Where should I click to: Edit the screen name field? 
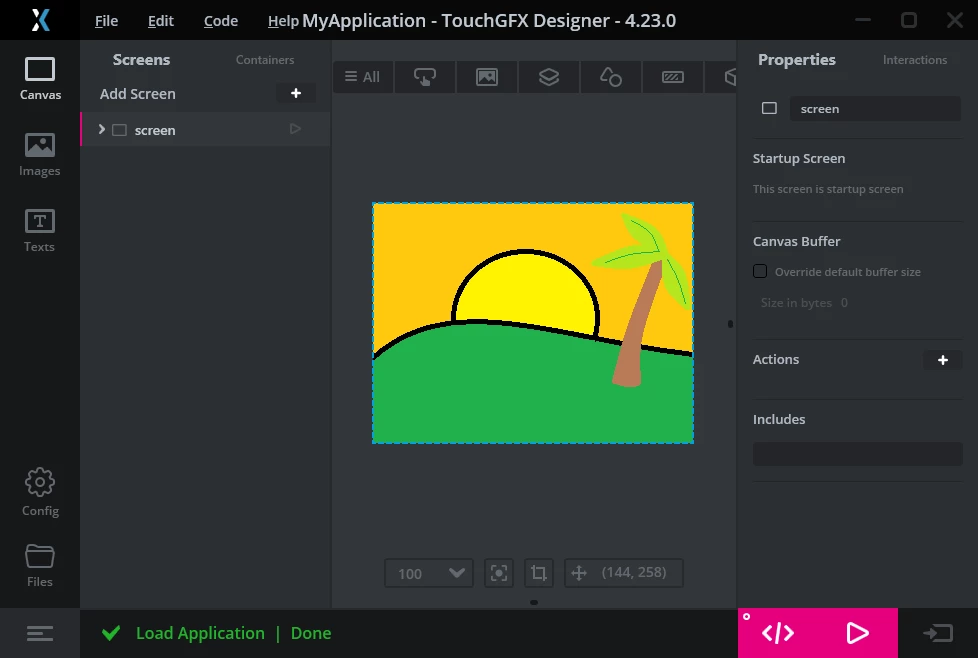pos(875,109)
